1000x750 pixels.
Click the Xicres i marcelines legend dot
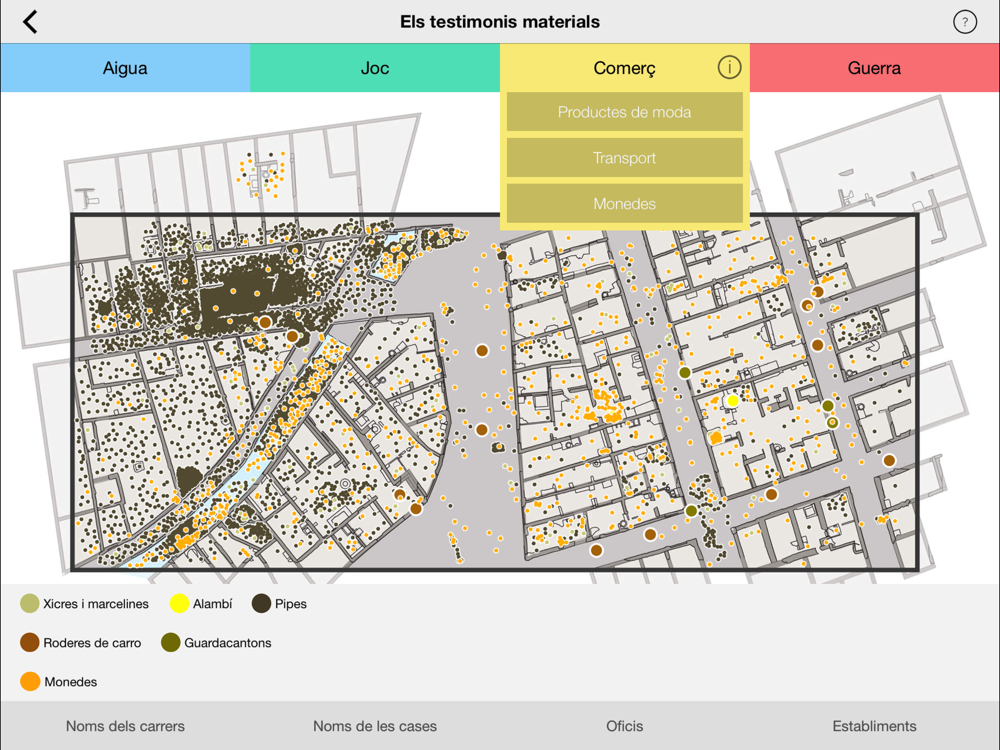tap(29, 603)
